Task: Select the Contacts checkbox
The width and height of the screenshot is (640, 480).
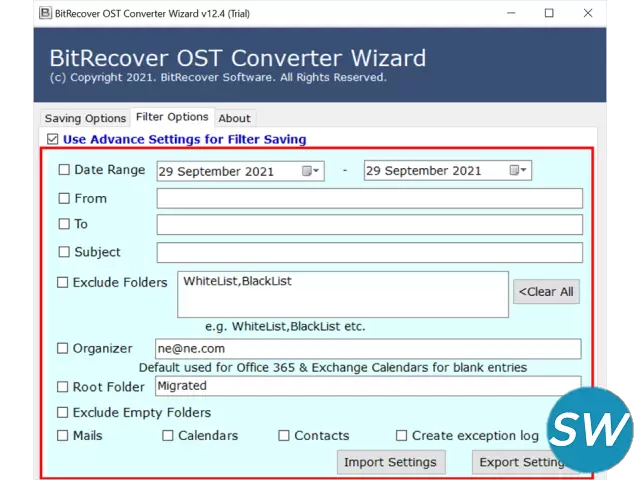Action: [x=284, y=435]
